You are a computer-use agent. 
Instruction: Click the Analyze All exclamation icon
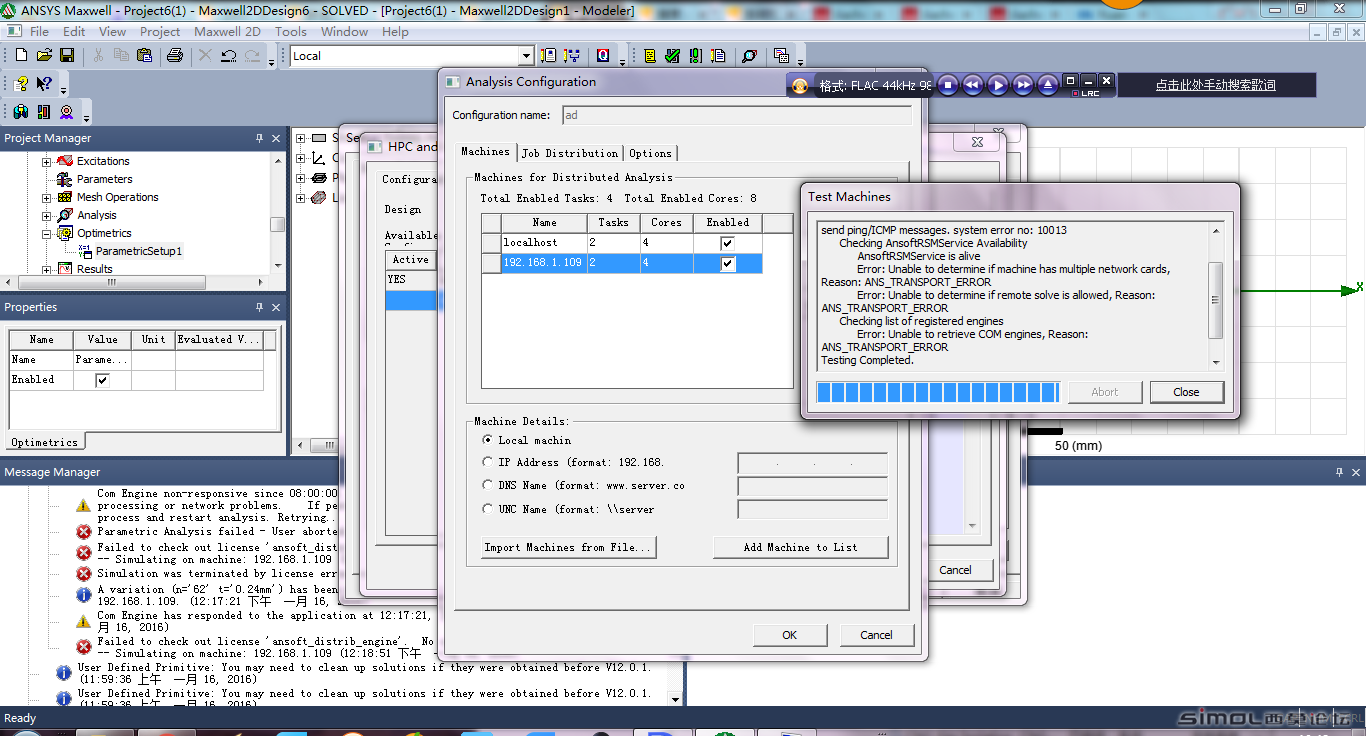tap(696, 56)
